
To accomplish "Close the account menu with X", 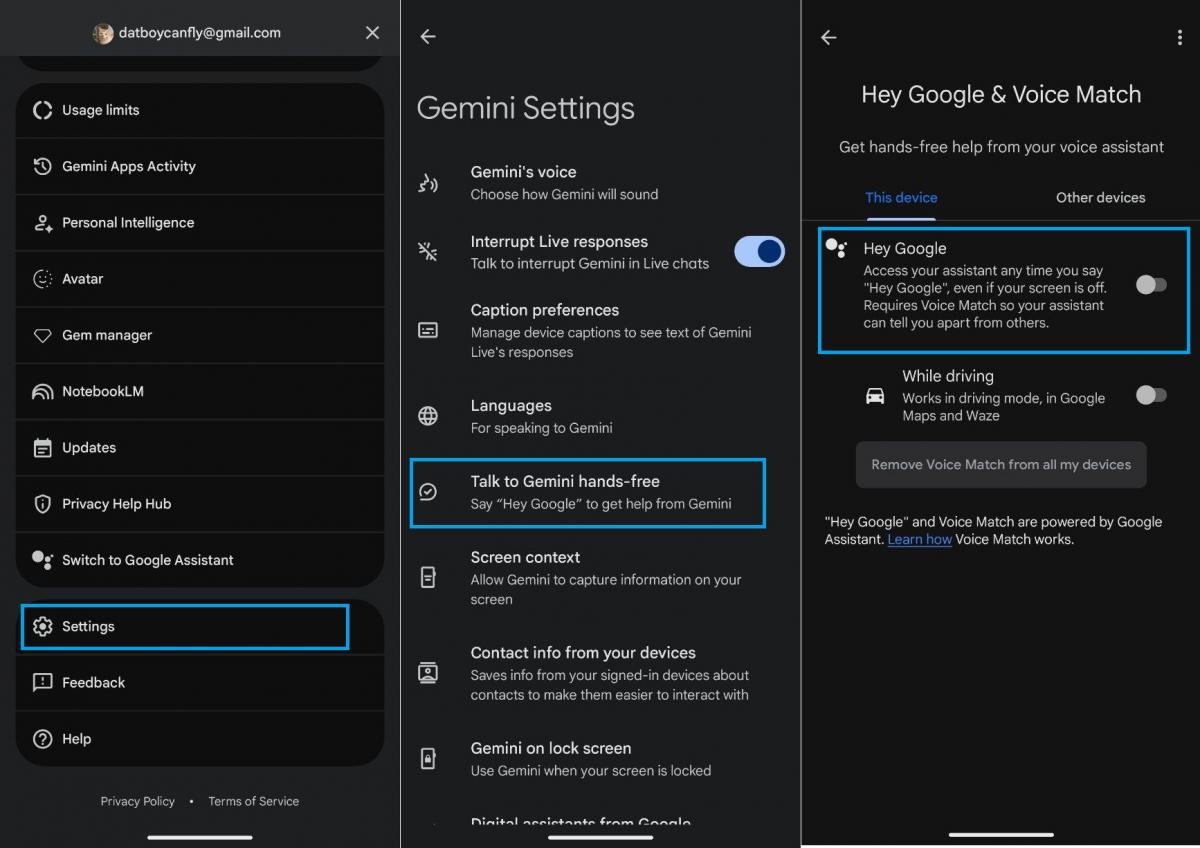I will click(372, 33).
